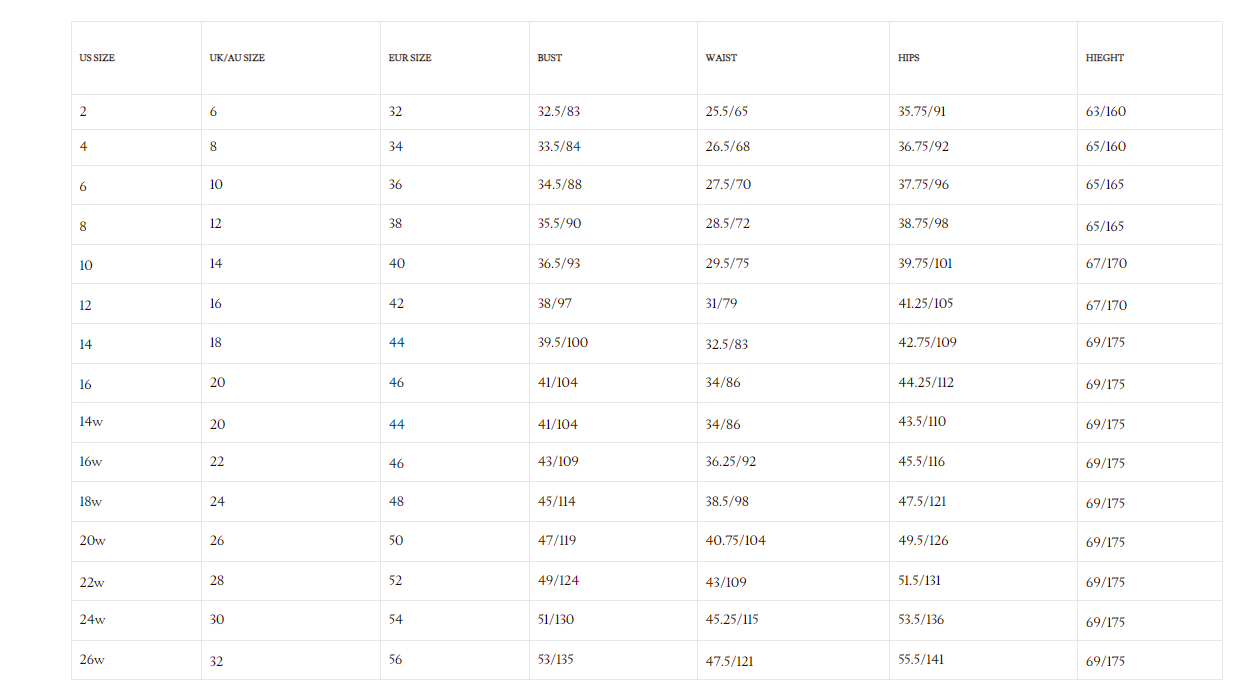Click the bust value 39.5/100

point(563,342)
